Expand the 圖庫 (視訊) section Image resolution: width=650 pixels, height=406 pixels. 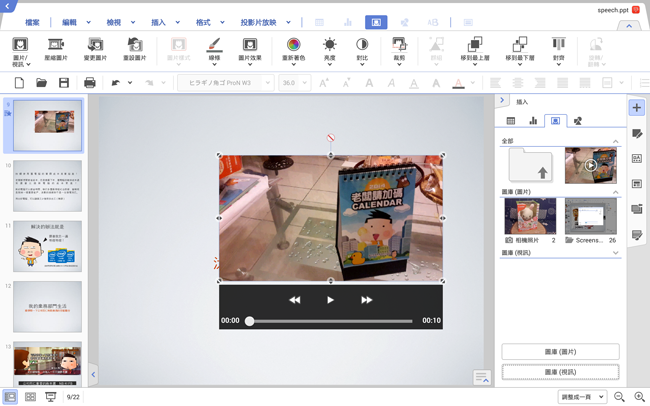tap(615, 254)
